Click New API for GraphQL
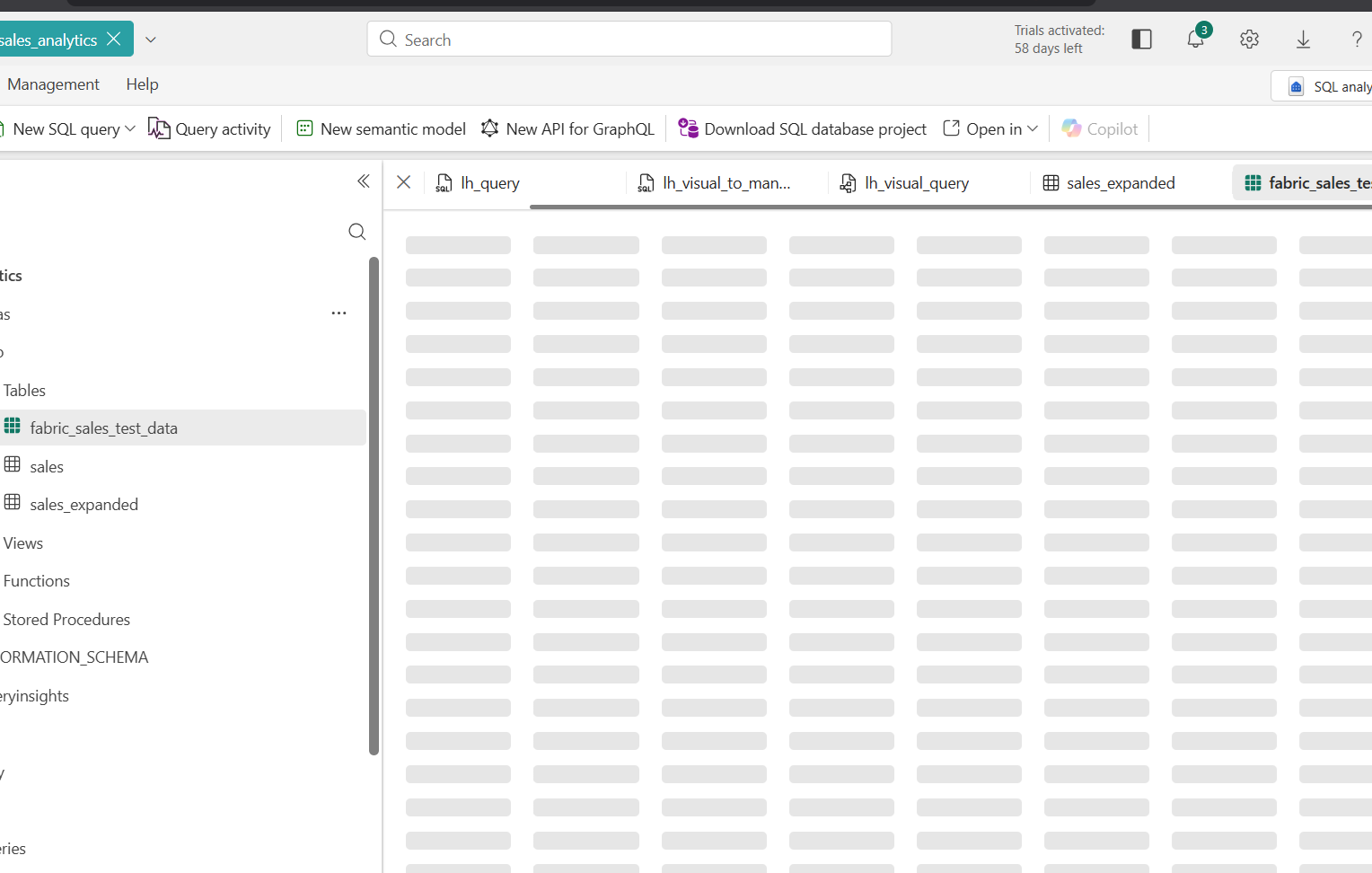 (567, 129)
